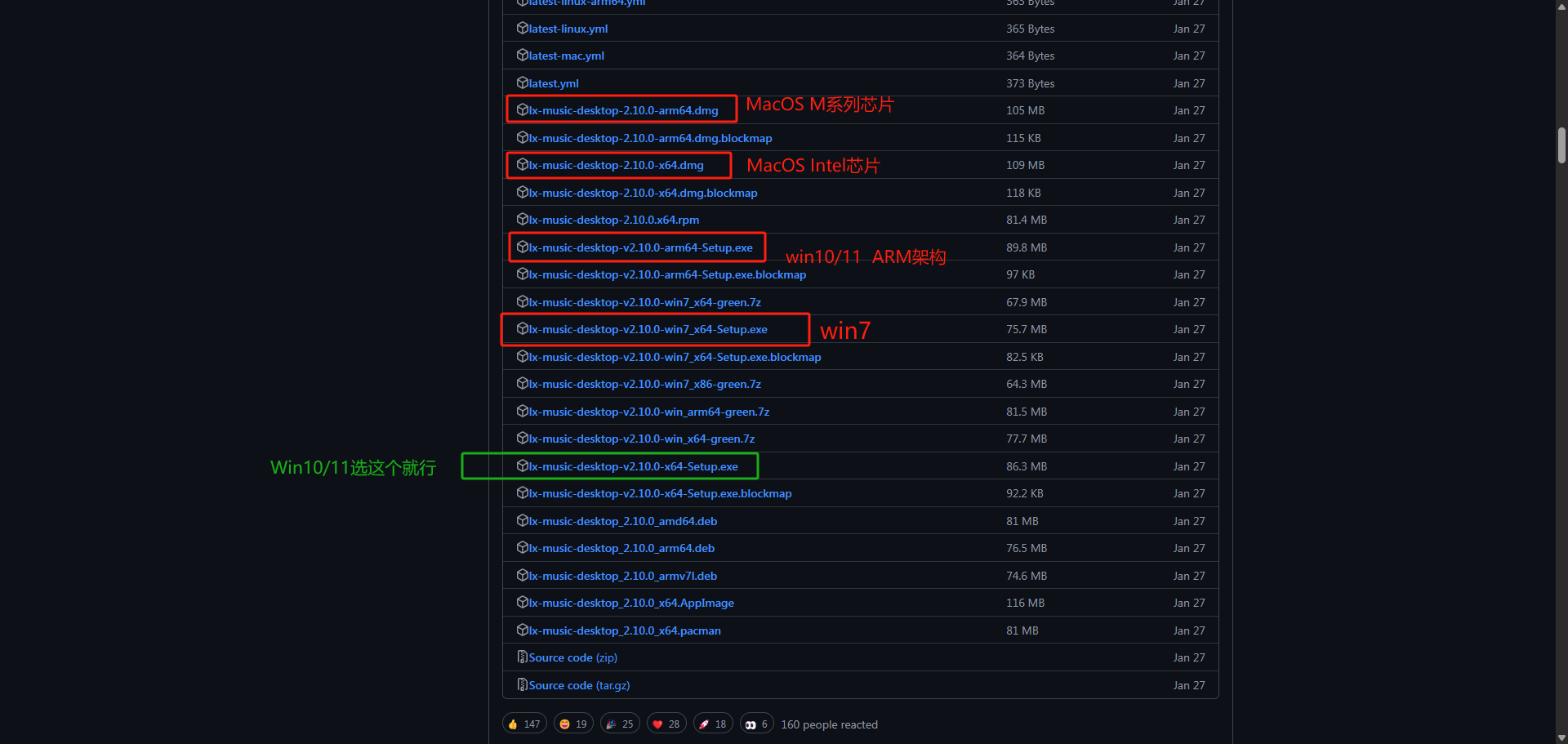
Task: Download lx-music-desktop_2.10.0_amd64.deb package
Action: tap(622, 521)
